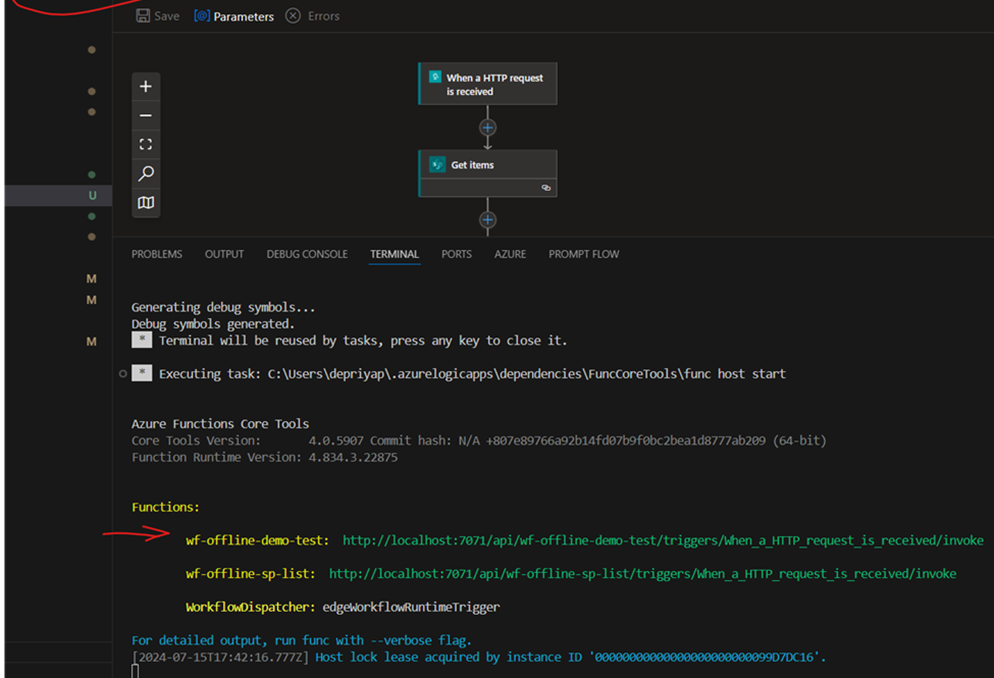This screenshot has height=678, width=994.
Task: Open the DEBUG CONSOLE tab
Action: click(307, 254)
